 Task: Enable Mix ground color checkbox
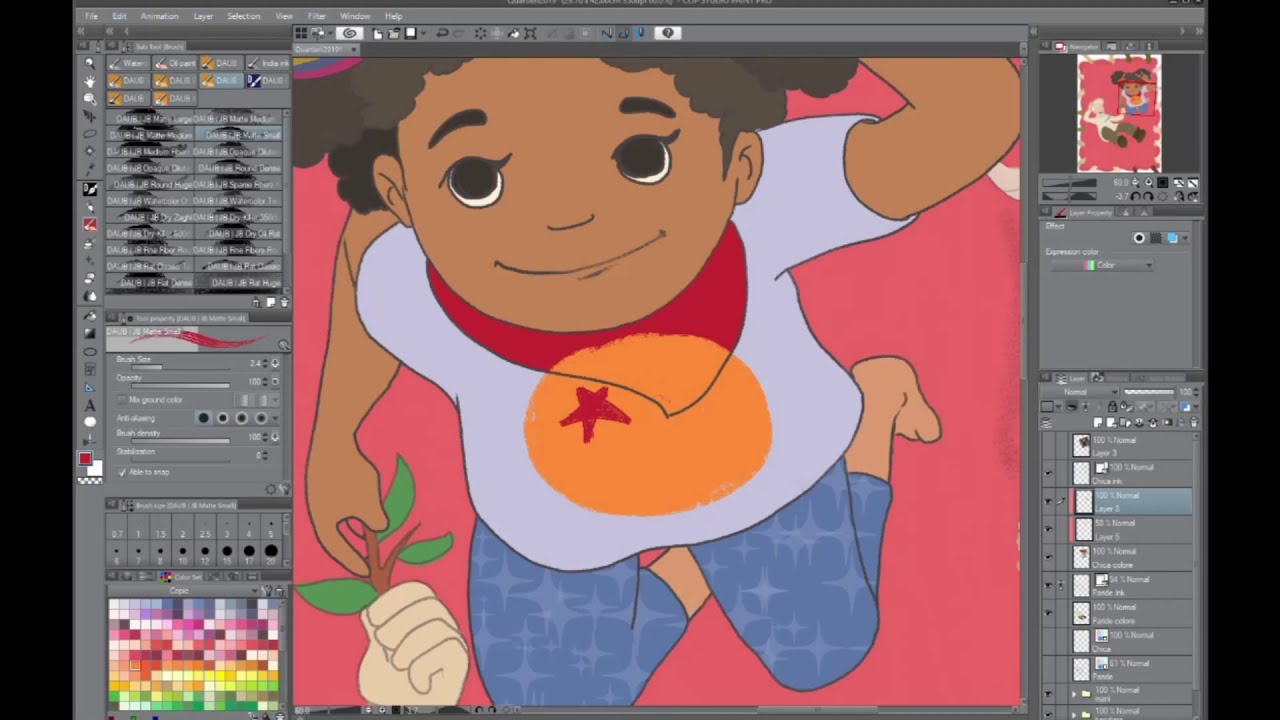(x=122, y=400)
